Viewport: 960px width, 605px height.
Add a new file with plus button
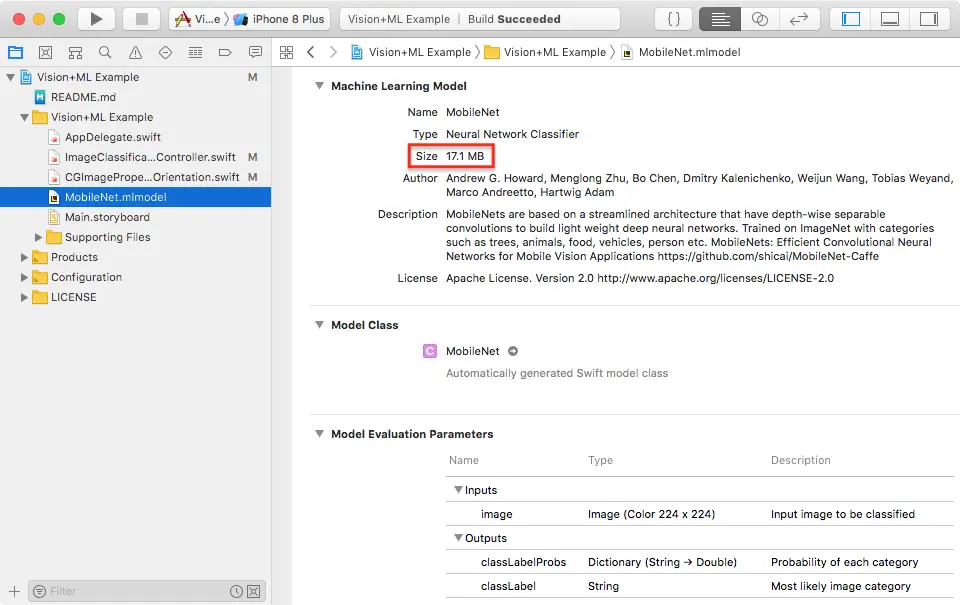(15, 592)
